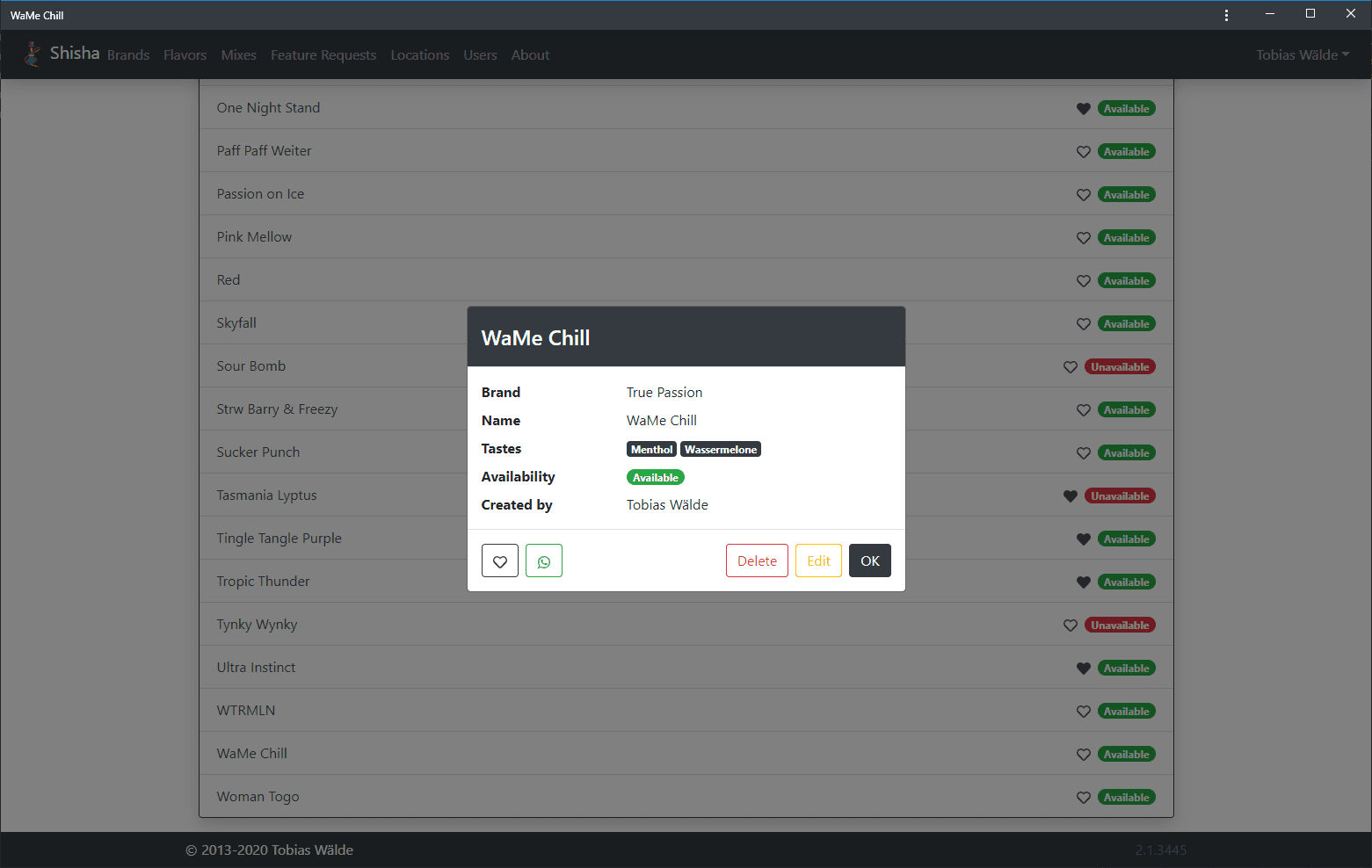
Task: Click heart icon in WaMe Chill list row
Action: point(1084,755)
